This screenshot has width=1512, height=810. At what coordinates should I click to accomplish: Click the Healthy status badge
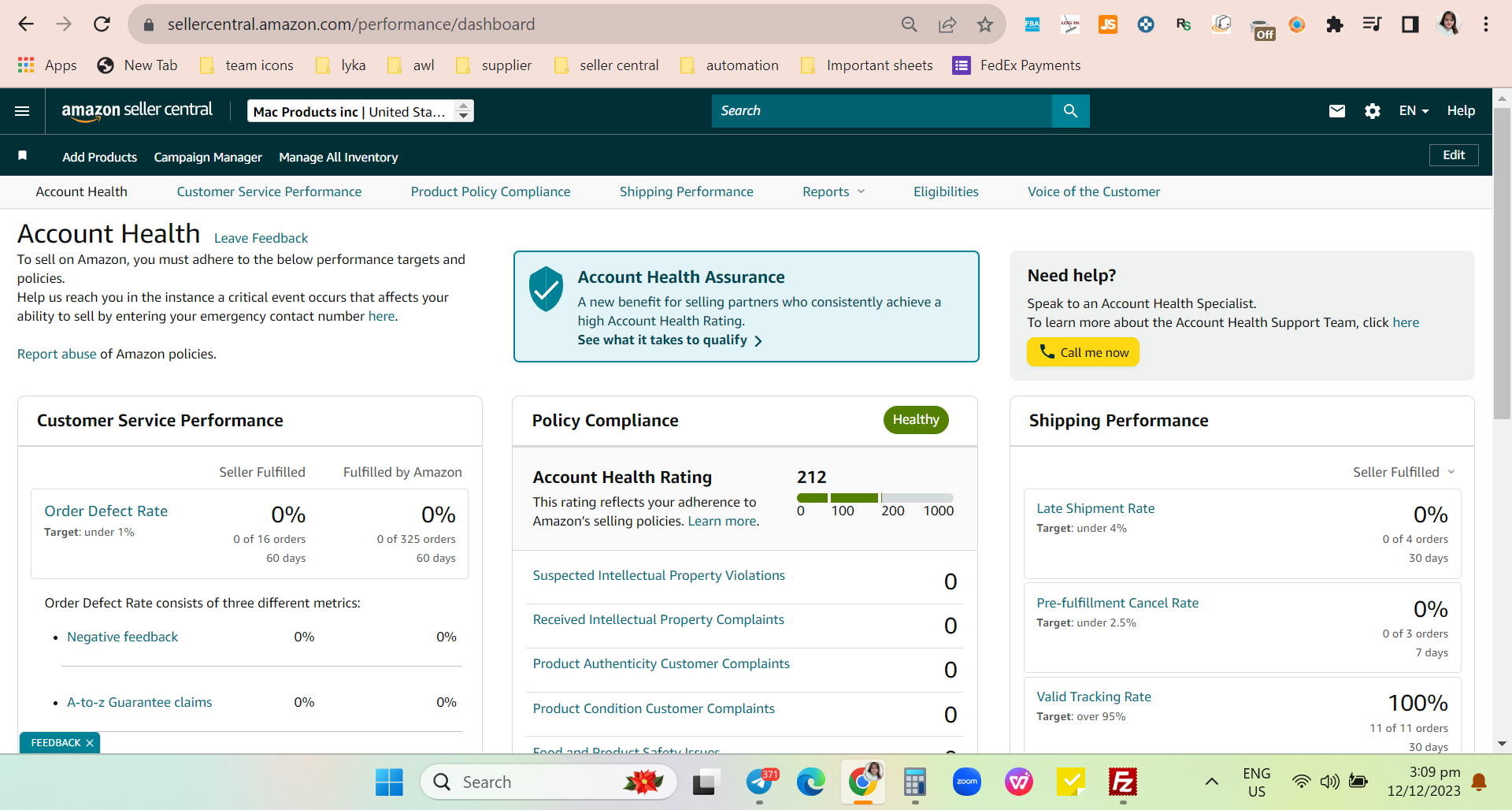point(916,420)
